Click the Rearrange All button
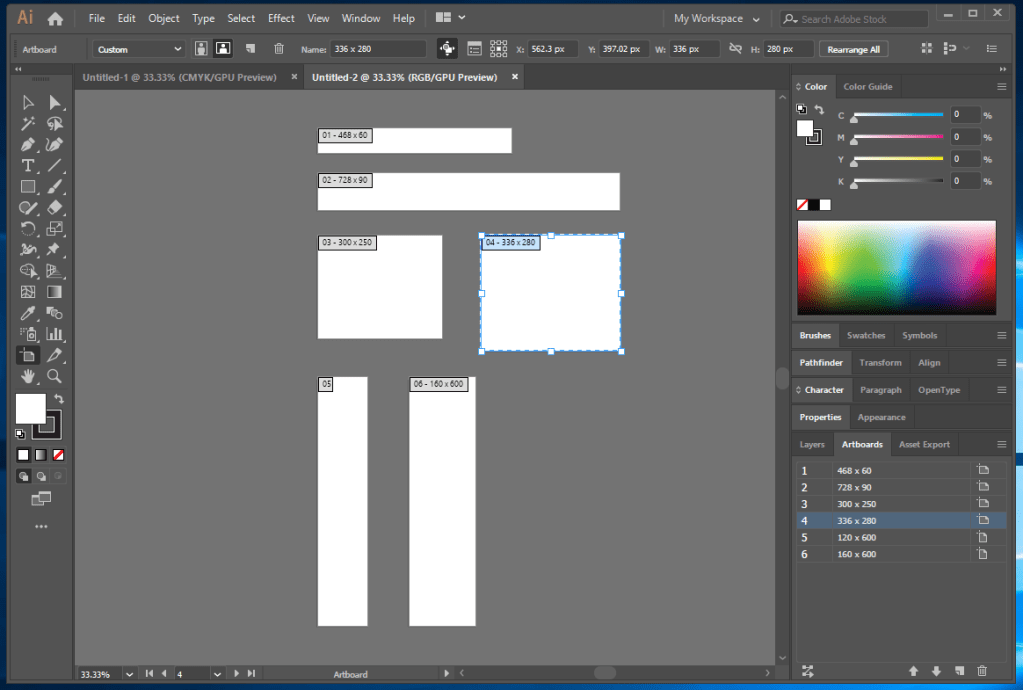The image size is (1023, 690). point(854,49)
